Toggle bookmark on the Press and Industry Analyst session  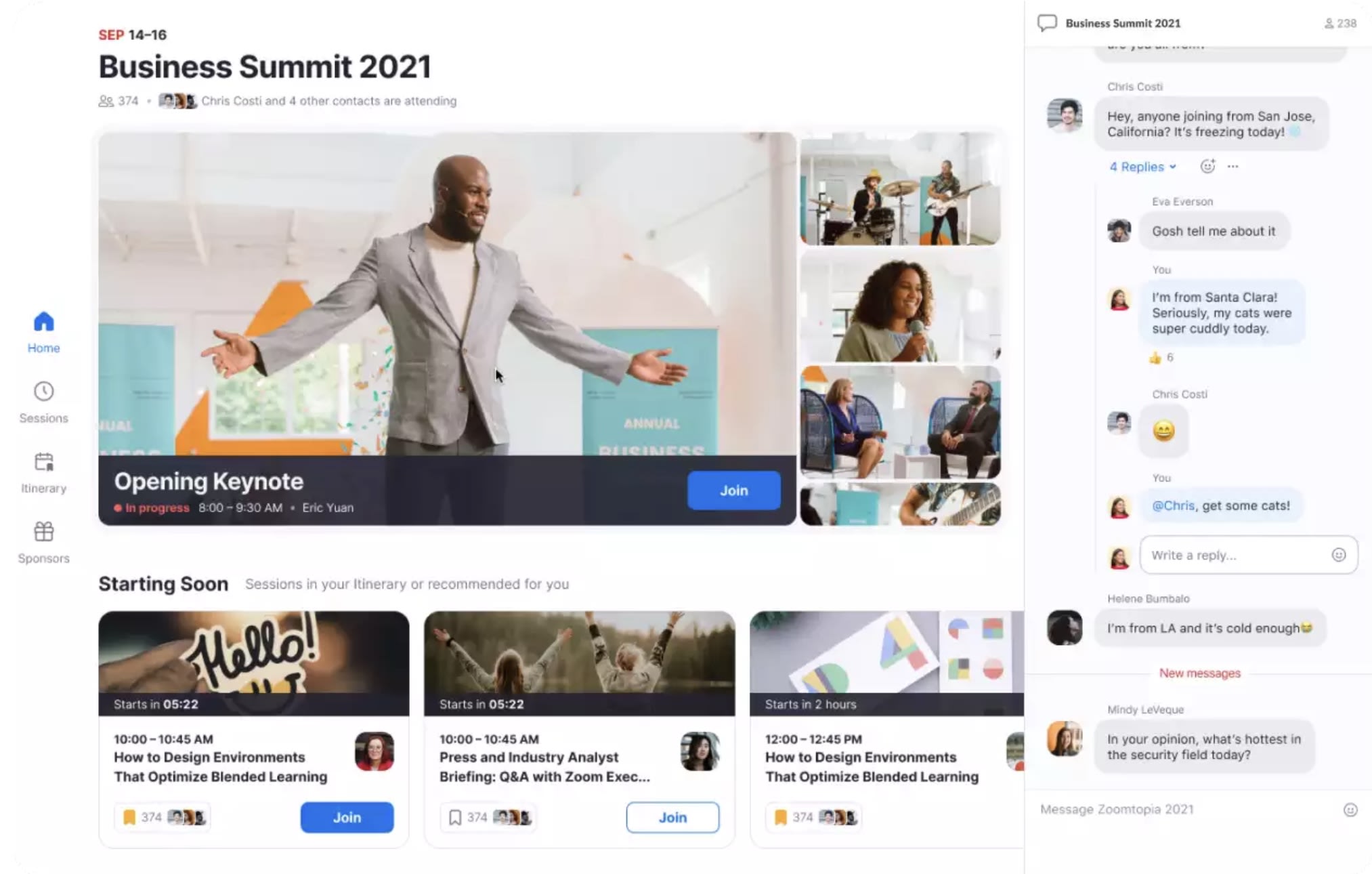453,817
